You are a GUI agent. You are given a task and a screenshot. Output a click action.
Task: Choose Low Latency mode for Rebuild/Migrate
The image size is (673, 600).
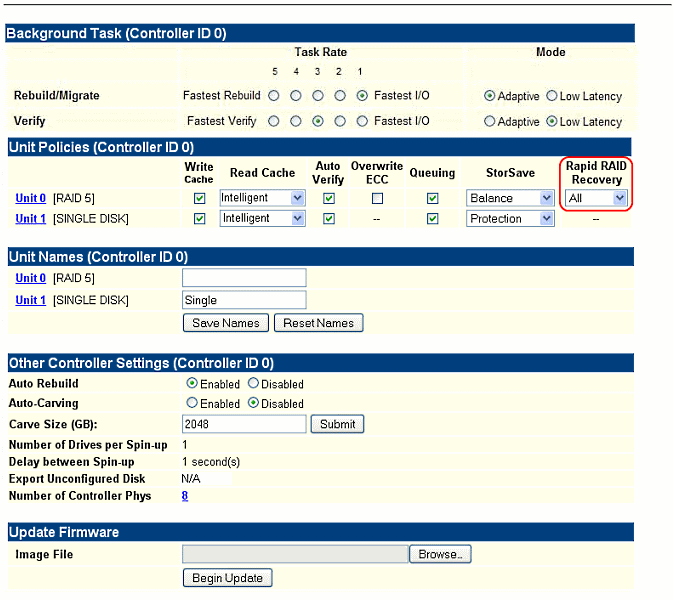coord(552,96)
